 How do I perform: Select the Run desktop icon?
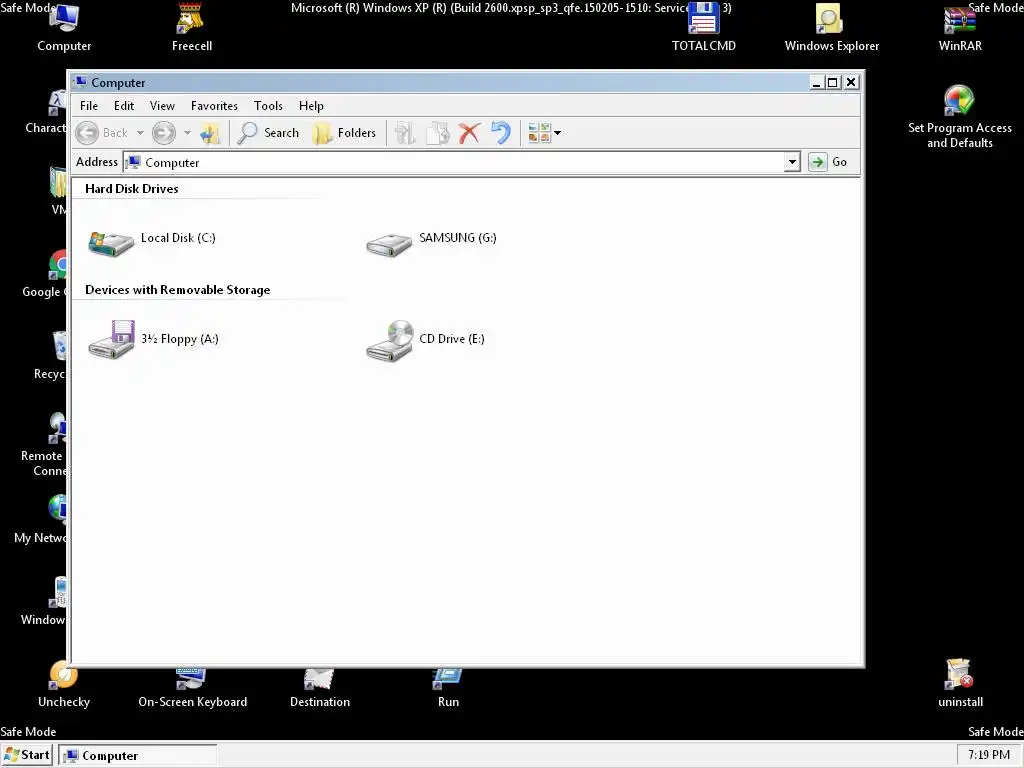(x=448, y=688)
